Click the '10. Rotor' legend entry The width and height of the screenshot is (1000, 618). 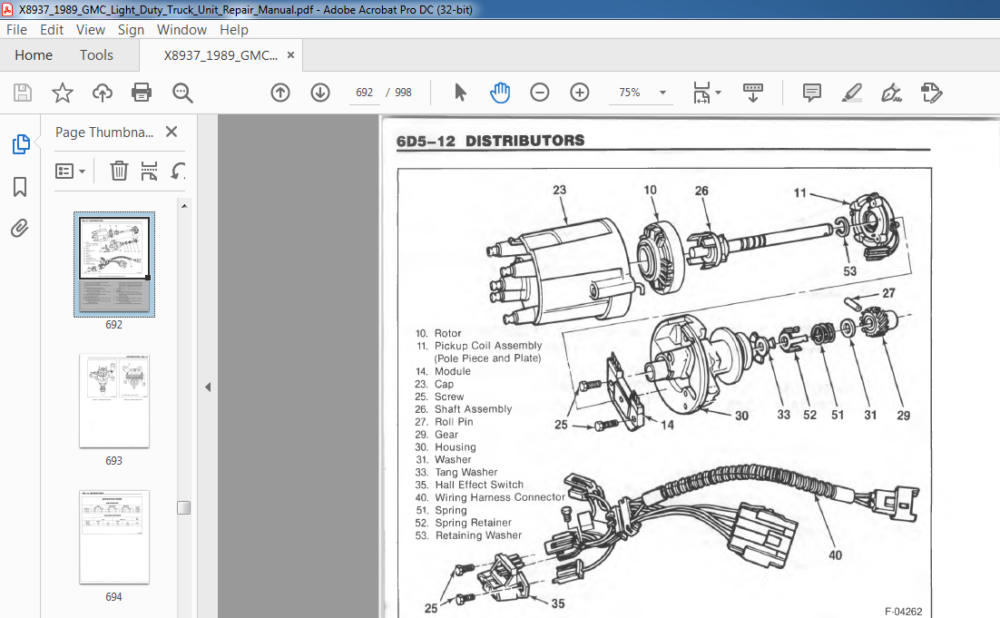tap(438, 333)
